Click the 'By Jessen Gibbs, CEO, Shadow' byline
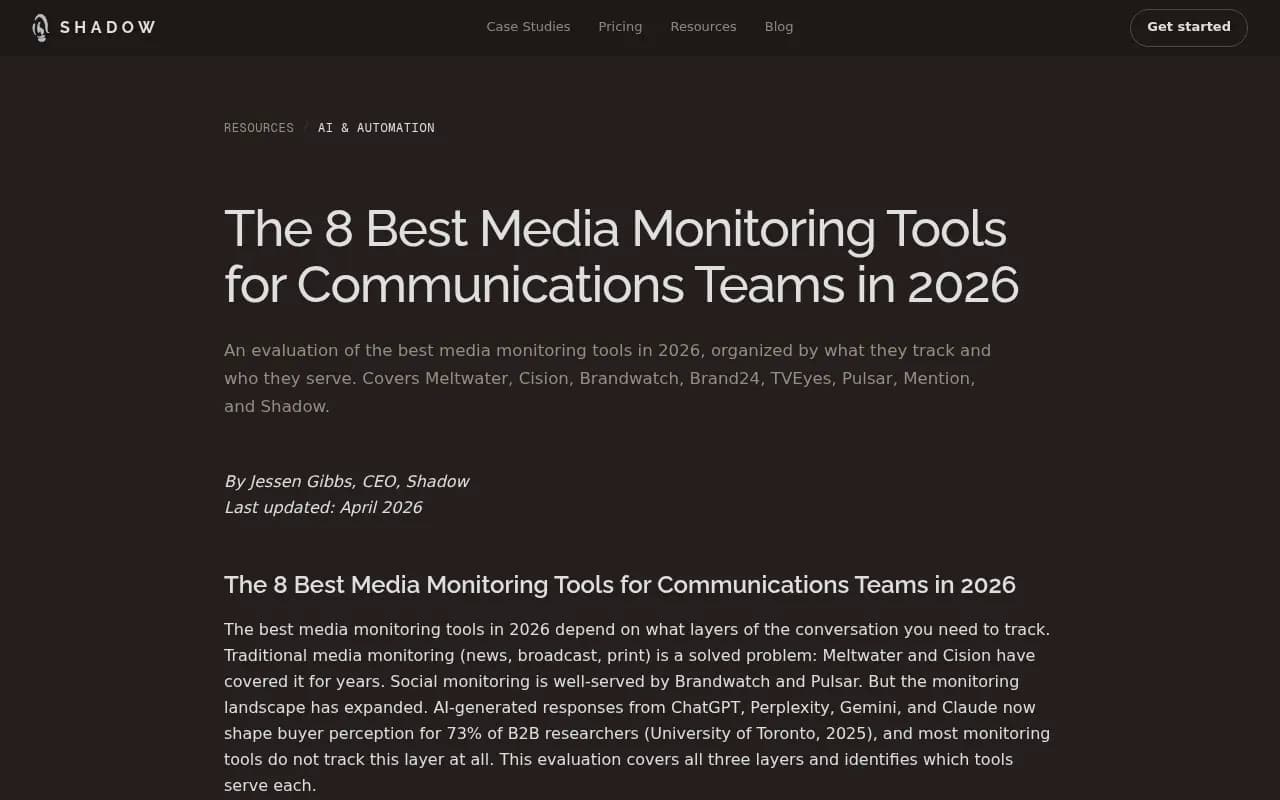 coord(346,481)
